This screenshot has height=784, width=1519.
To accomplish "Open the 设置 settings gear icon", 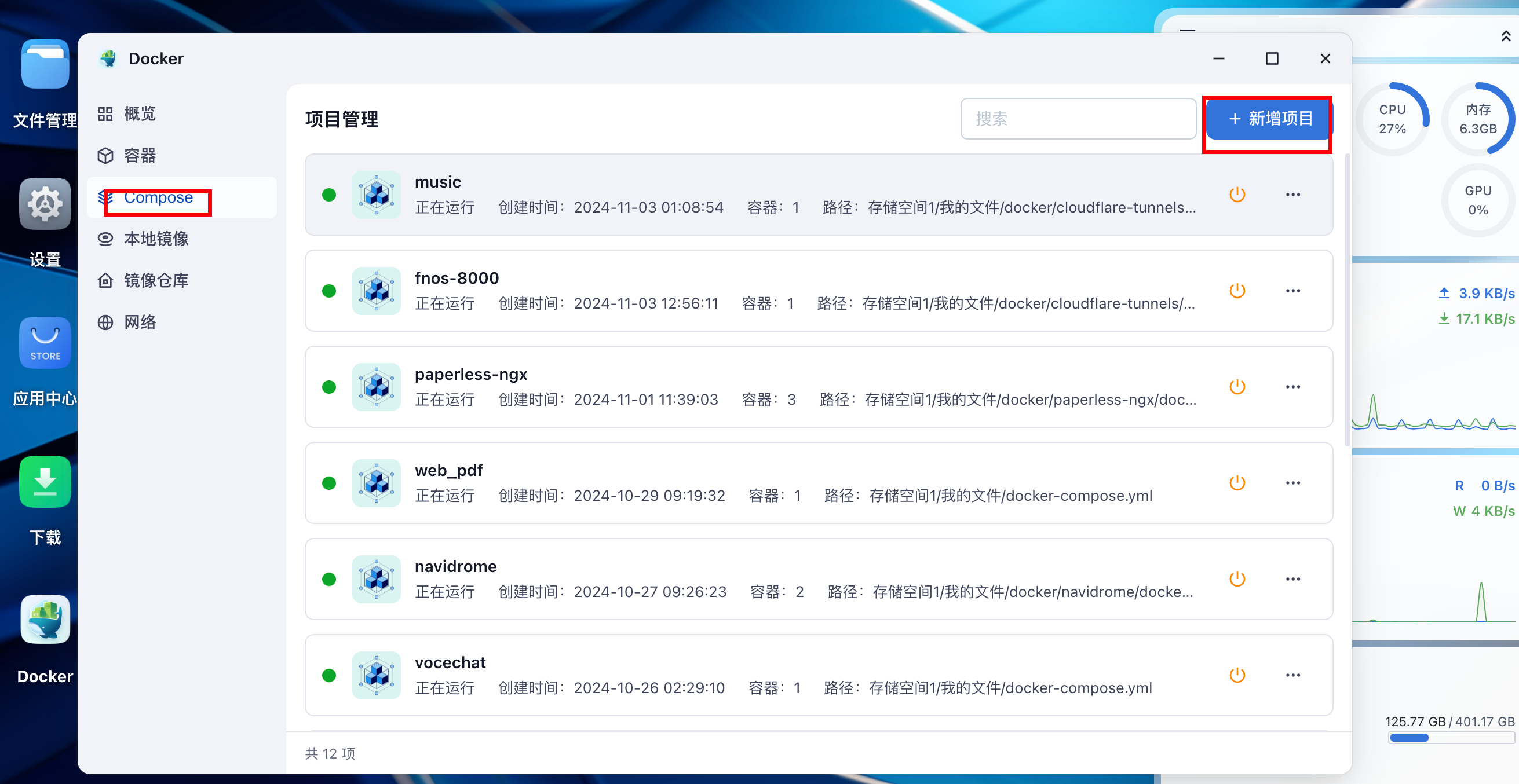I will [x=45, y=204].
